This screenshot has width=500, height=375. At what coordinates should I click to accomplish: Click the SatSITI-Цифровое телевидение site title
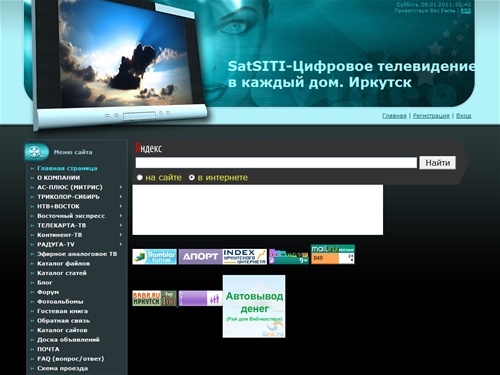(x=351, y=74)
